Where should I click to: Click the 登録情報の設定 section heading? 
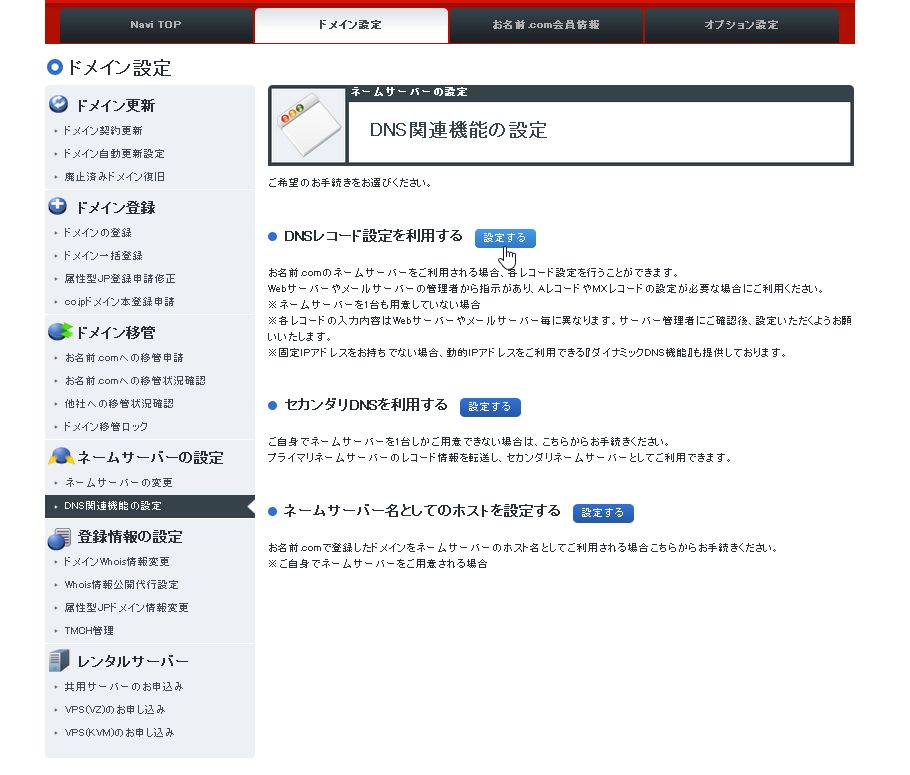click(130, 536)
